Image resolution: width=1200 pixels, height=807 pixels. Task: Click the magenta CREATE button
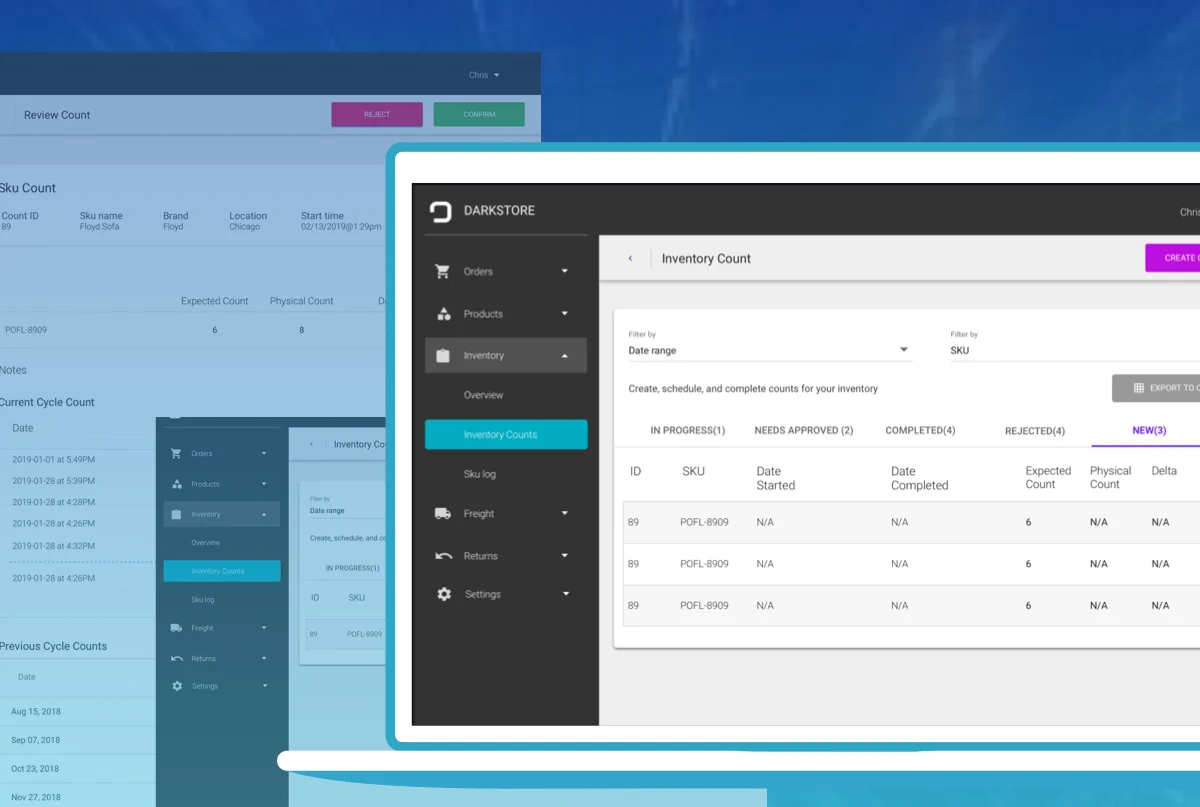click(1172, 258)
